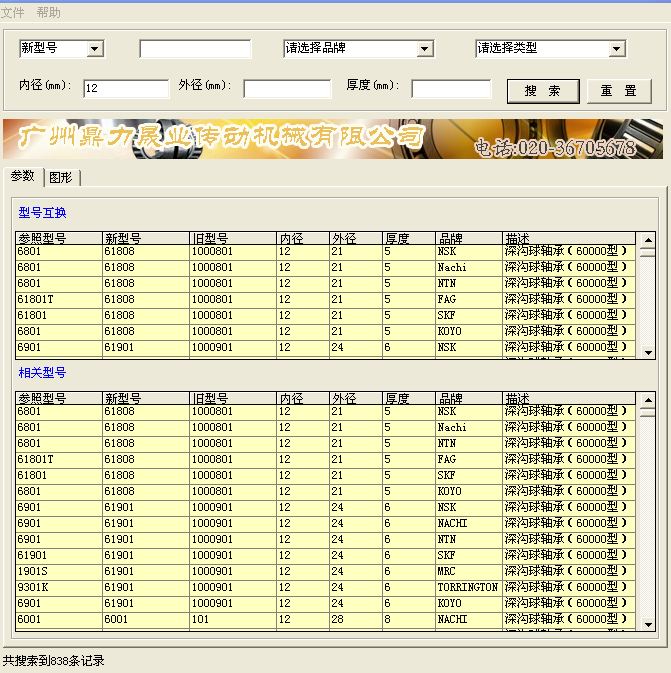The width and height of the screenshot is (671, 673).
Task: Click scroll up arrow in 型号互换 table
Action: point(647,239)
